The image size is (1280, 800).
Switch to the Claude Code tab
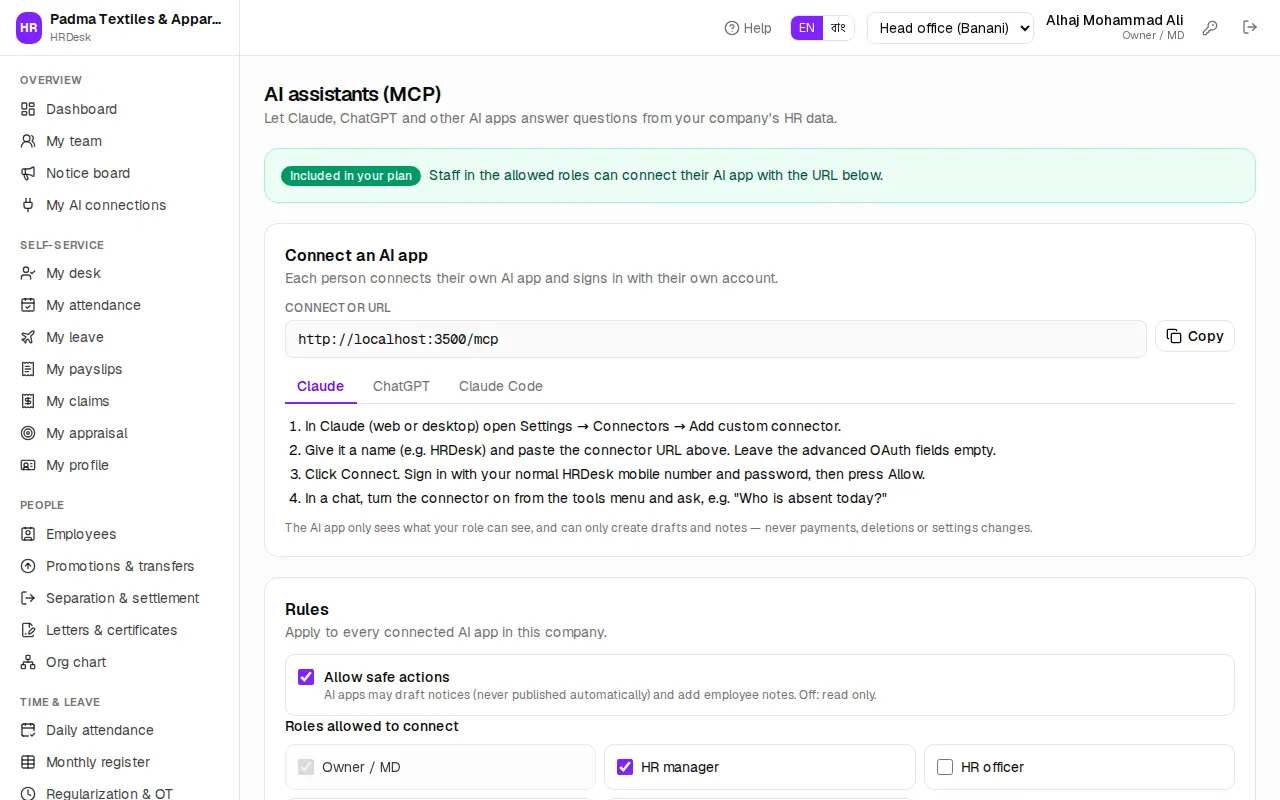(x=501, y=386)
